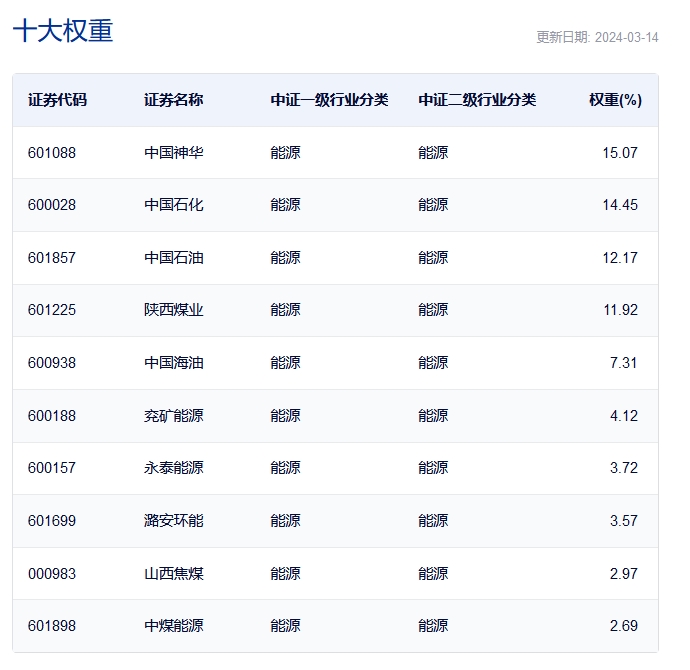Click second-level industry 能源 in 永泰能源 row

[433, 467]
